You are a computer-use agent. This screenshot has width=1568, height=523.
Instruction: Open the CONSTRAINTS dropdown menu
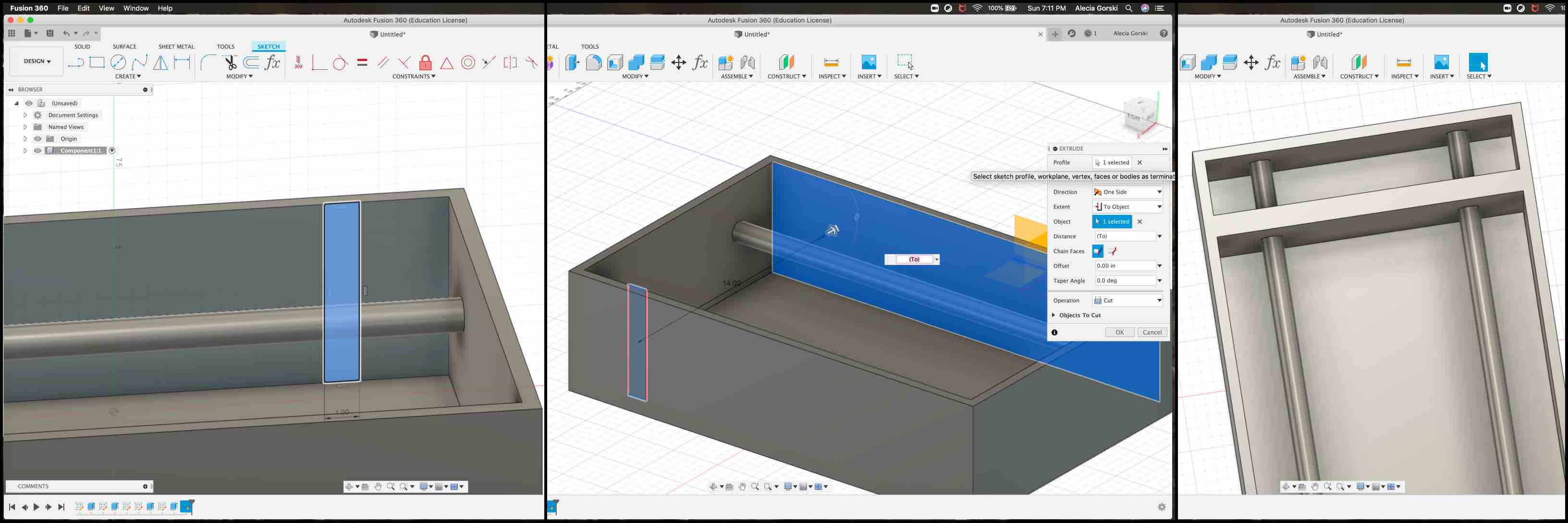[x=414, y=76]
